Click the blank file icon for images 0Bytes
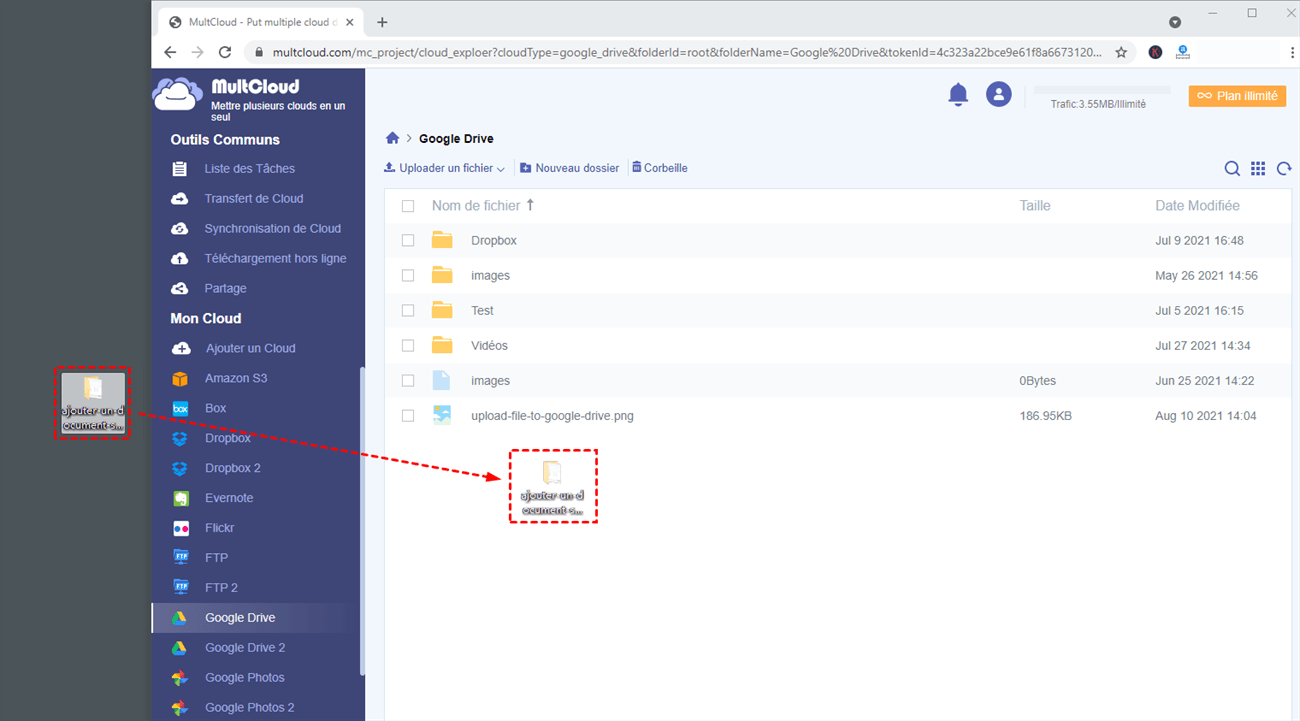 coord(442,380)
